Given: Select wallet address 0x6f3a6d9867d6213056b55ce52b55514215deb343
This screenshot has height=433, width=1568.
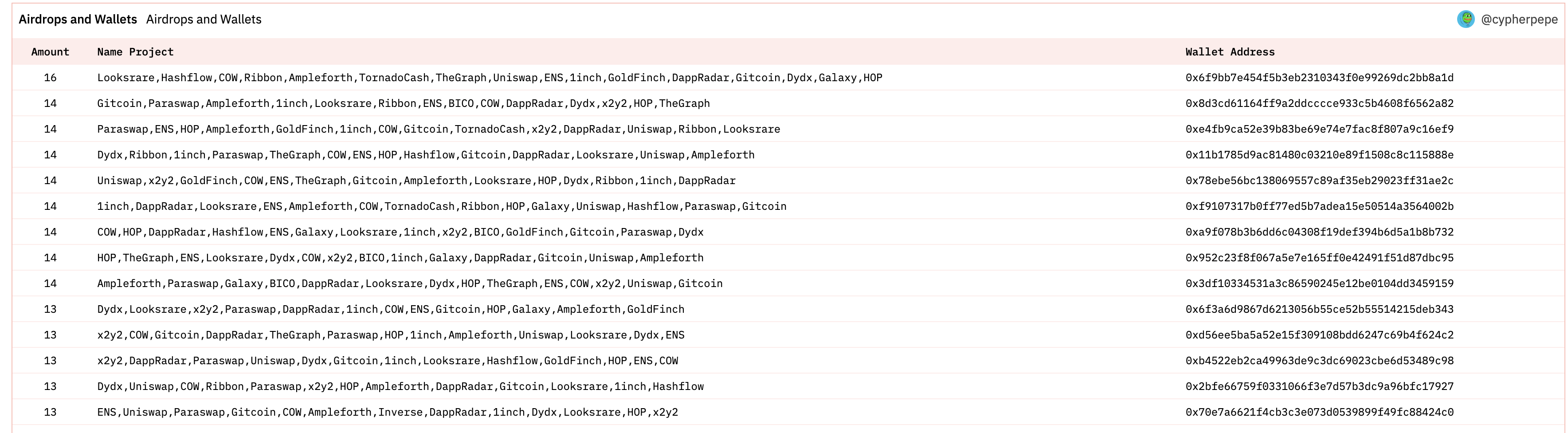Looking at the screenshot, I should pos(1320,309).
